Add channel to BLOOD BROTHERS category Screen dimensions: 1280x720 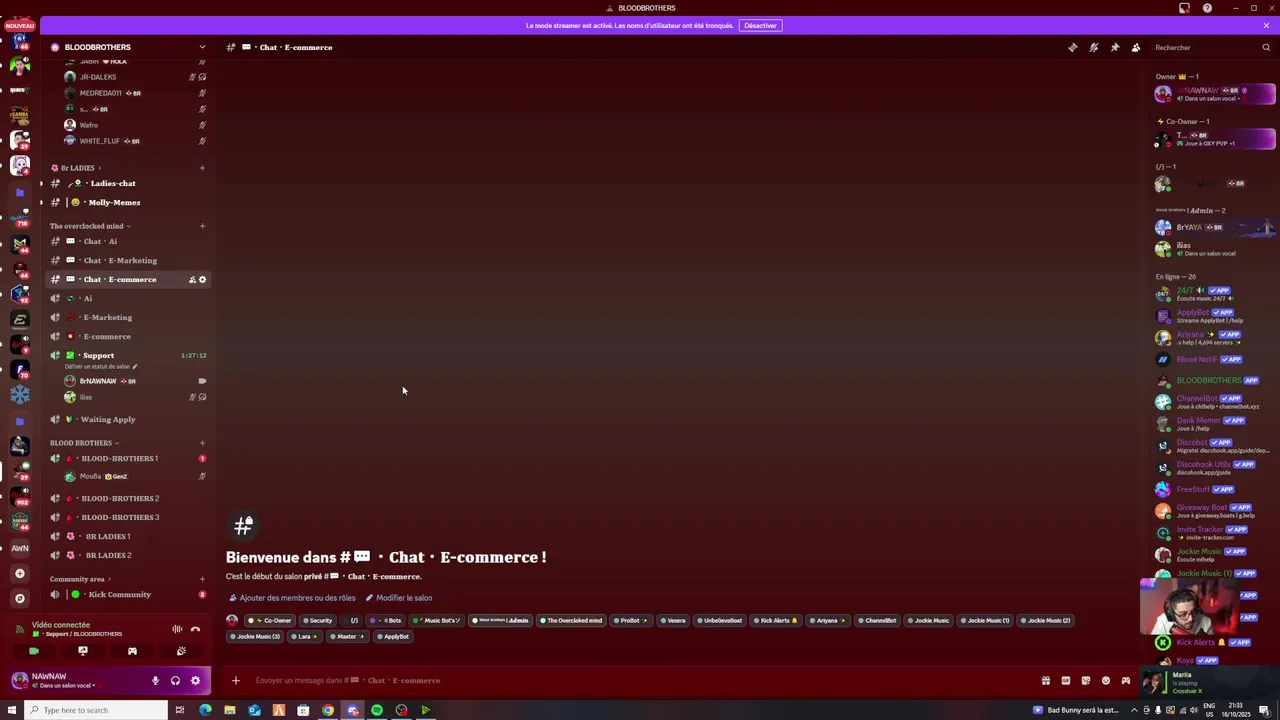[x=202, y=443]
